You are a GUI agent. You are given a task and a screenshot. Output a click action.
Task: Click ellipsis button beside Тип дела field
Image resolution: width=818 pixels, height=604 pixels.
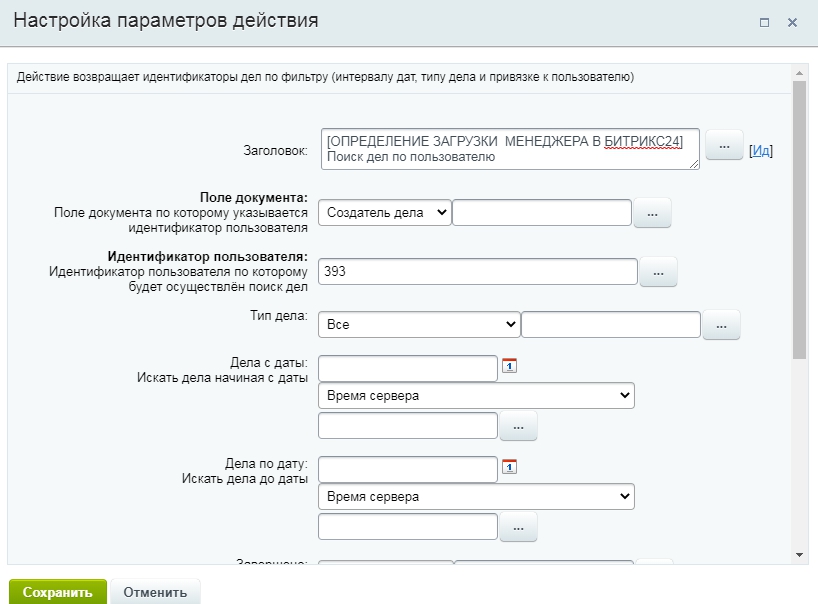(721, 325)
